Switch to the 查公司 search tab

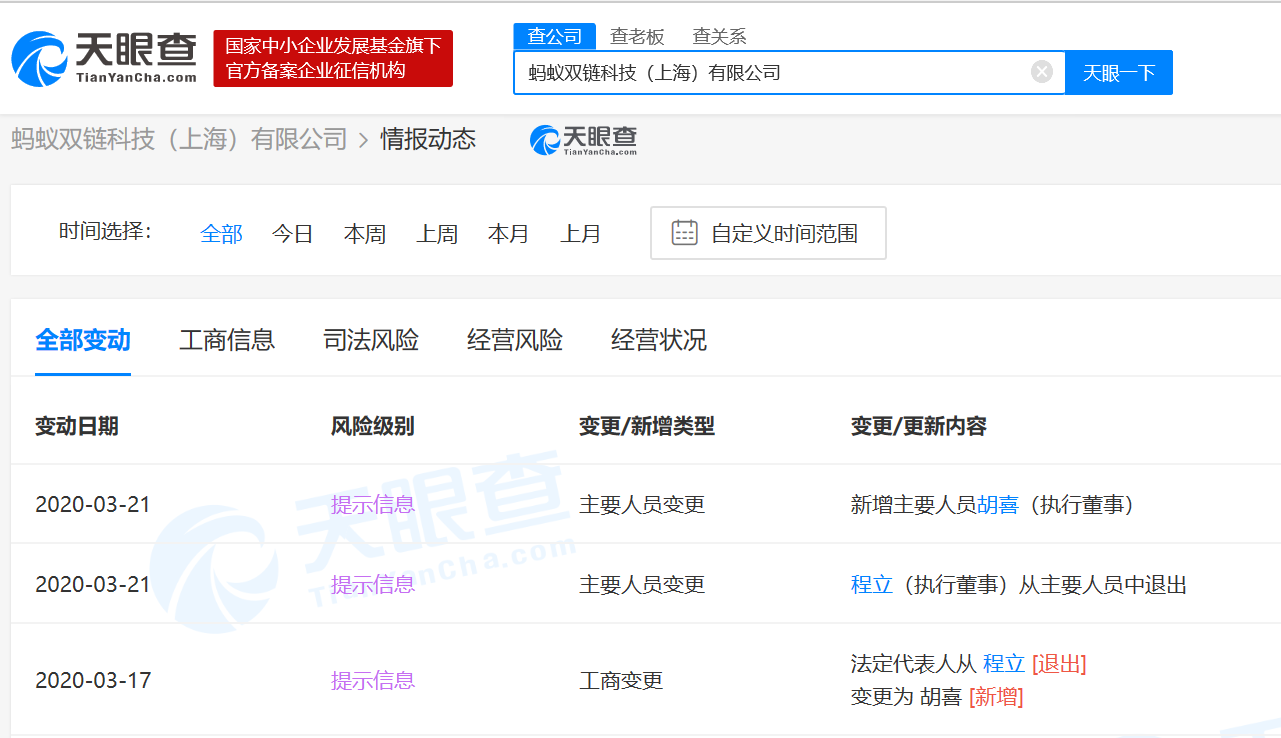(555, 37)
